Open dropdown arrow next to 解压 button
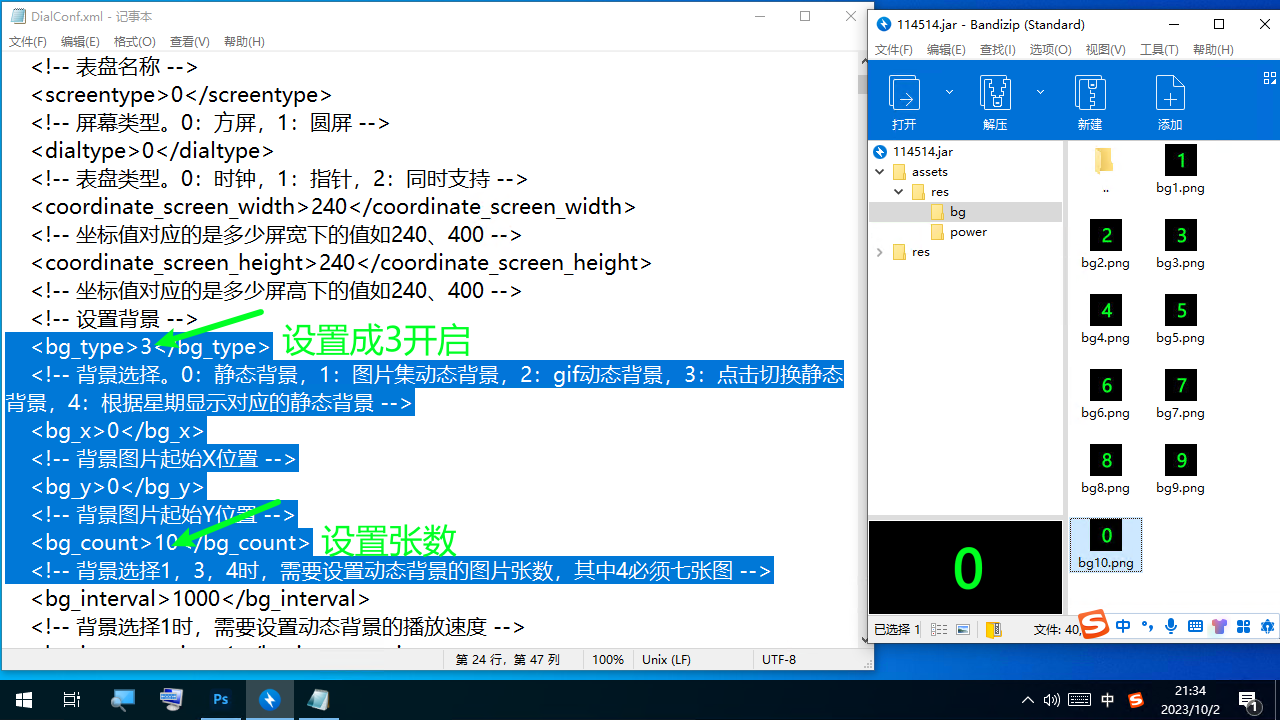Image resolution: width=1280 pixels, height=720 pixels. (x=1040, y=92)
